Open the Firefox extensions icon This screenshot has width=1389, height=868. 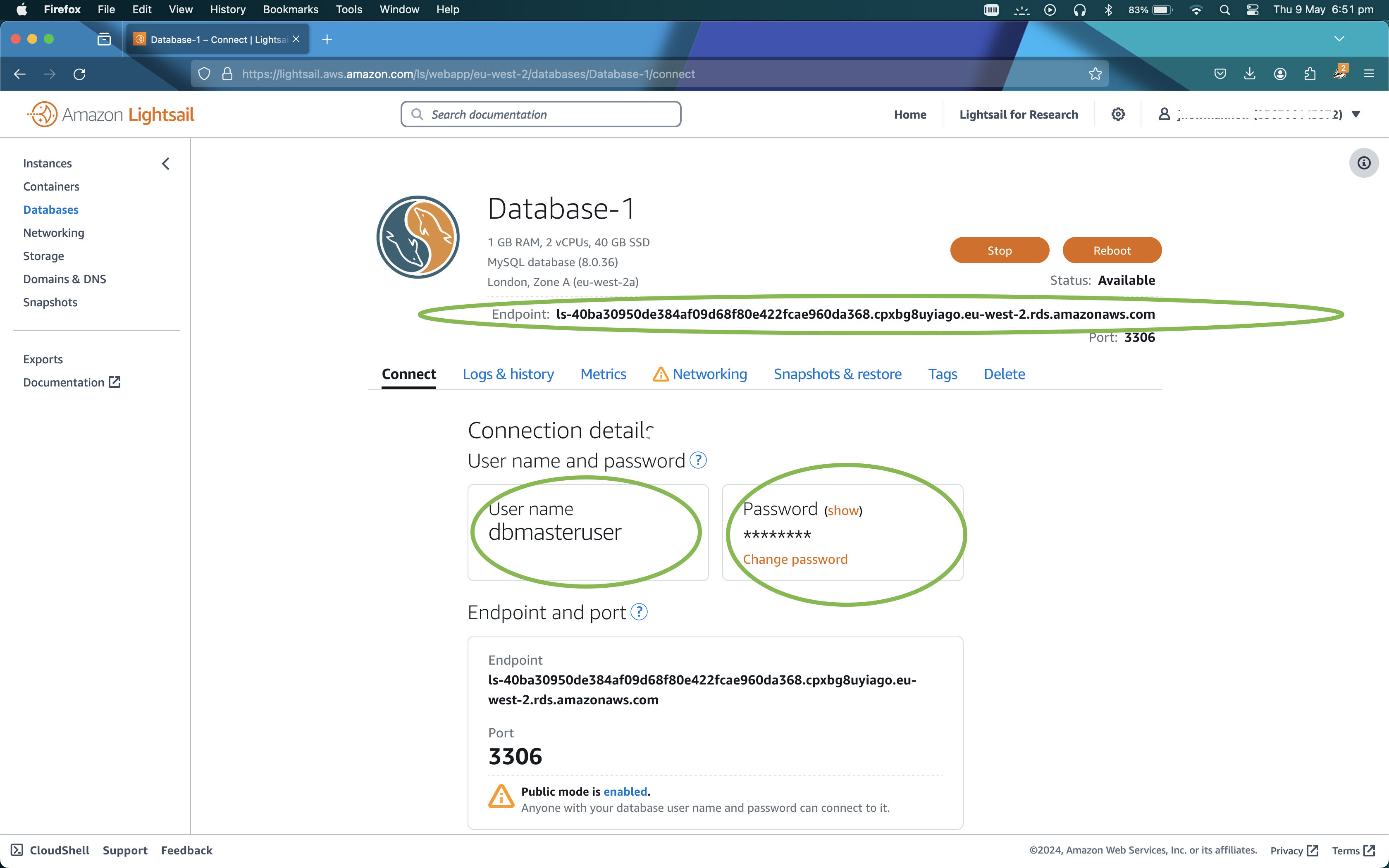tap(1310, 74)
